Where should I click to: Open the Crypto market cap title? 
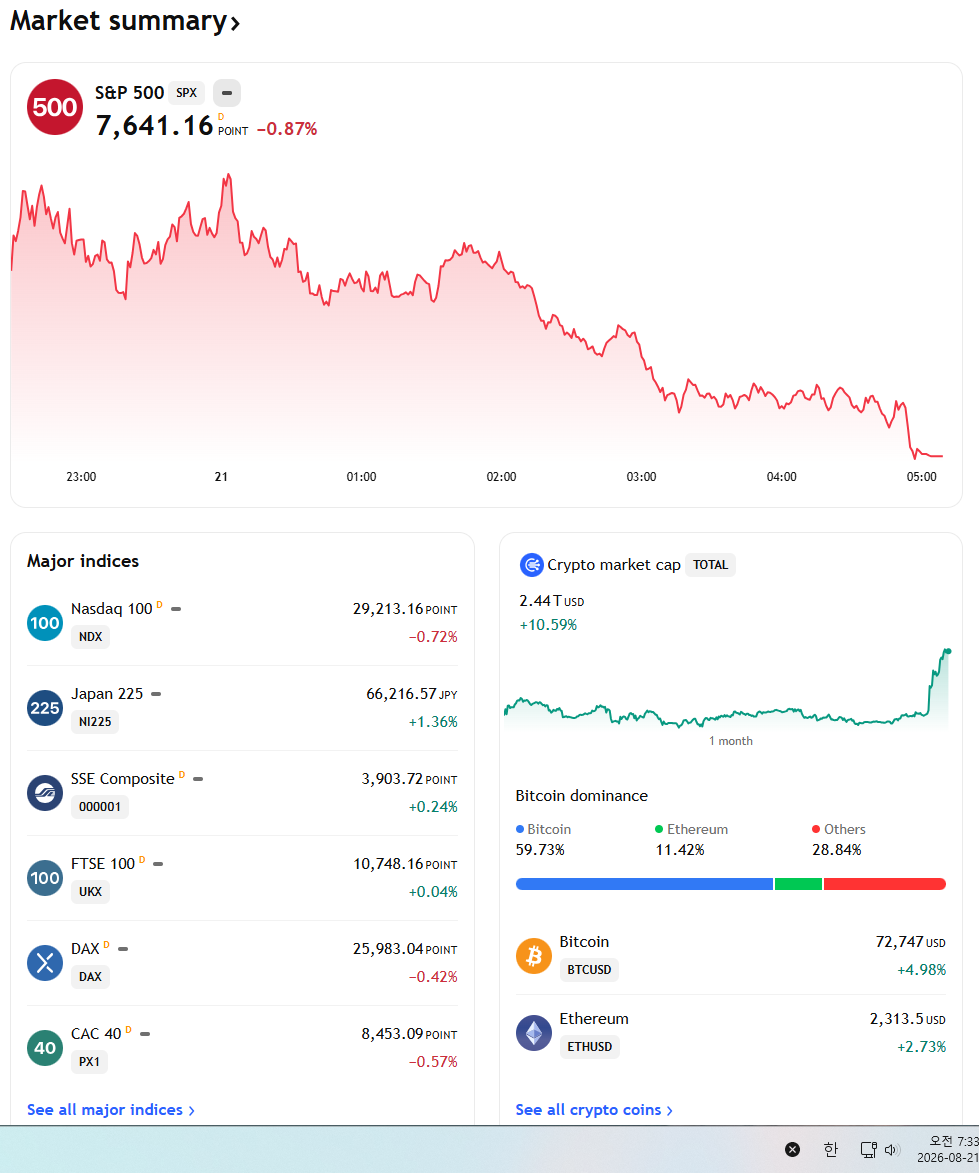(613, 565)
